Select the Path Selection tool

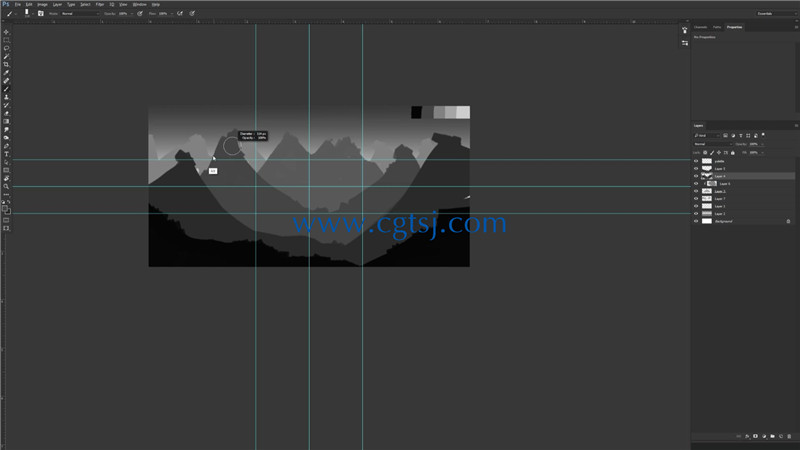pos(6,162)
